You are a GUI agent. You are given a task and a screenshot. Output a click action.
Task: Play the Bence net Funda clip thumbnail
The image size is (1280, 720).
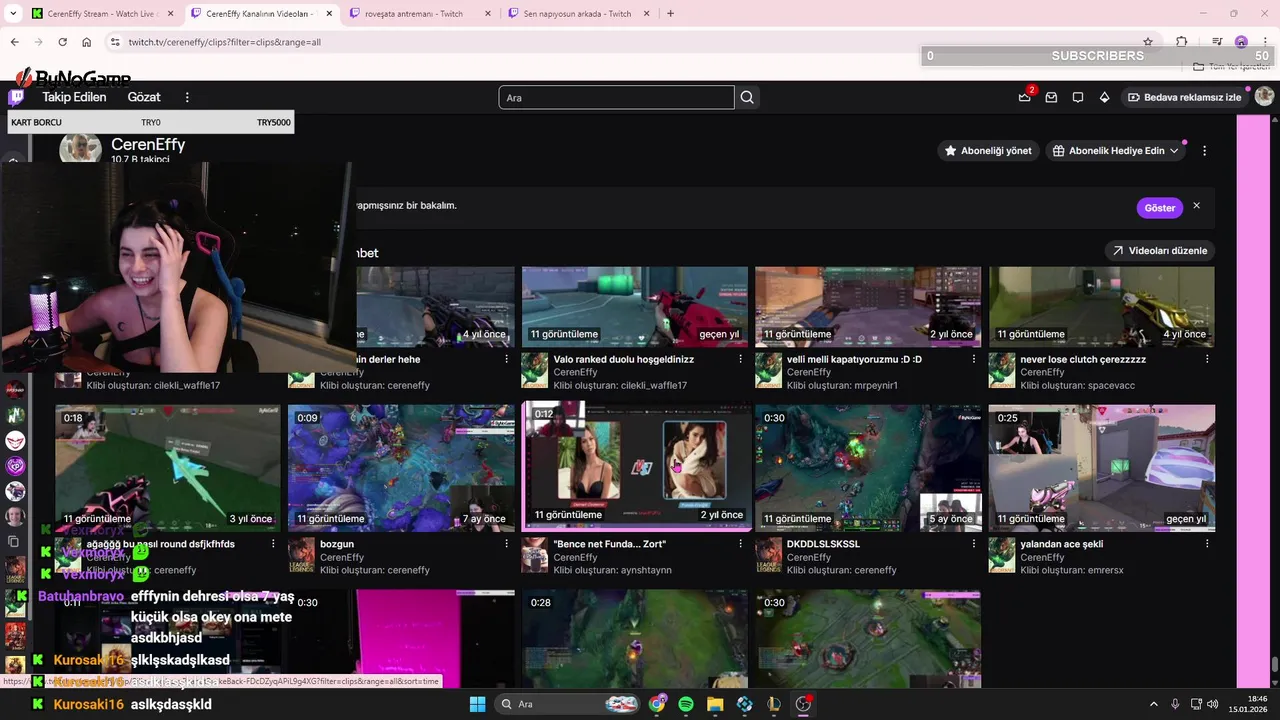pyautogui.click(x=634, y=467)
